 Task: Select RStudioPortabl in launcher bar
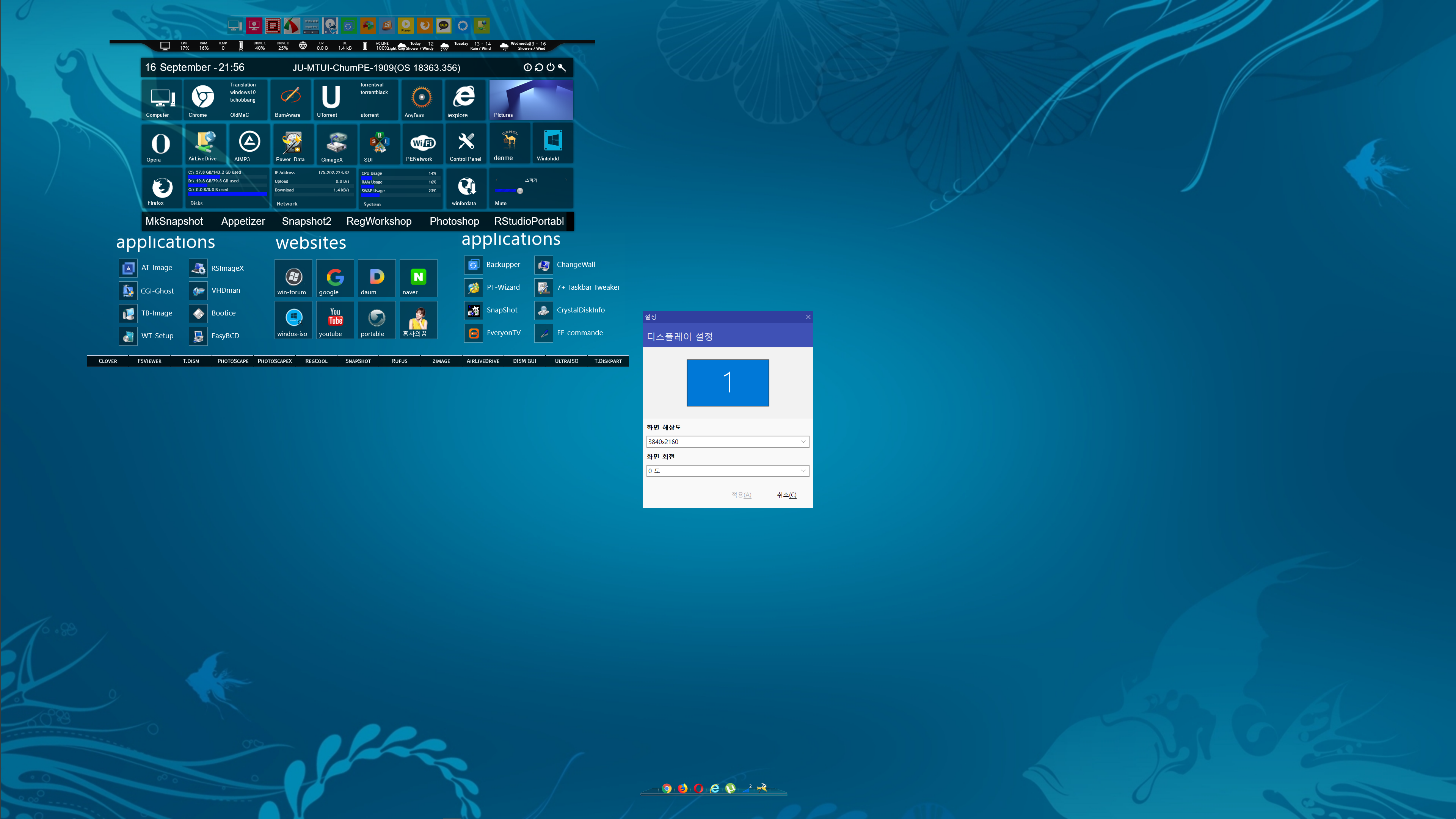click(x=529, y=221)
